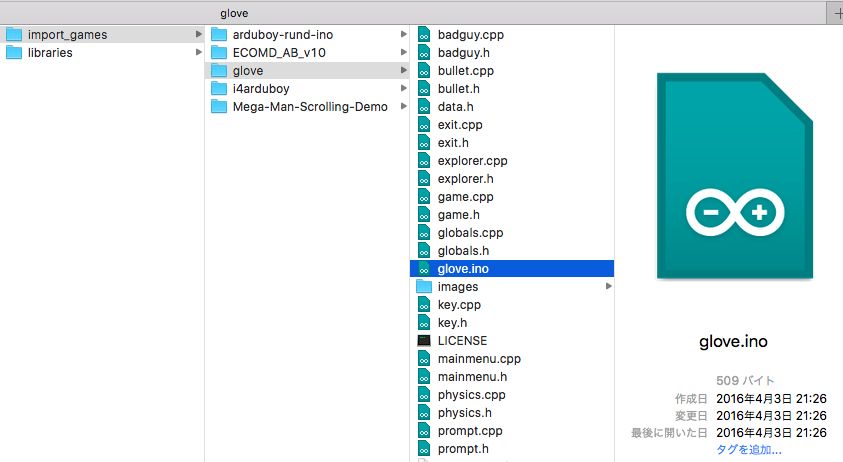Click the glove.ino preview file name
This screenshot has height=462, width=843.
point(733,342)
